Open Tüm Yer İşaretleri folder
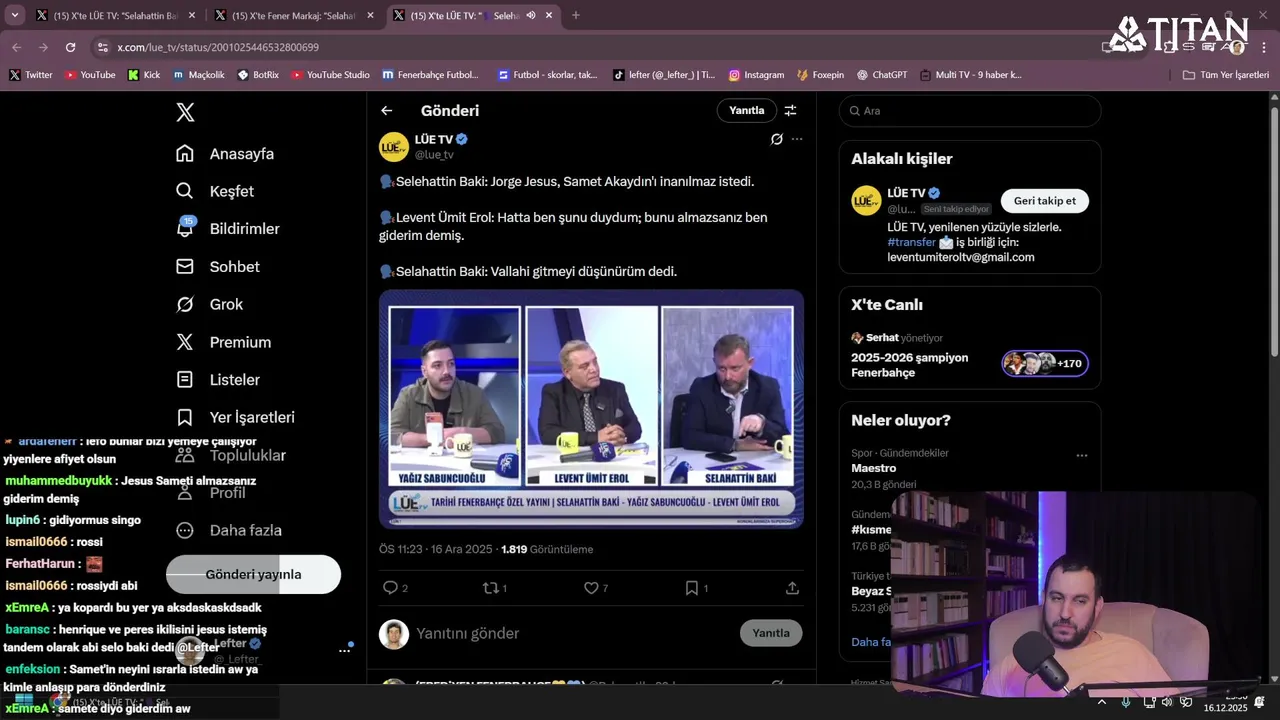Image resolution: width=1280 pixels, height=720 pixels. [1225, 75]
